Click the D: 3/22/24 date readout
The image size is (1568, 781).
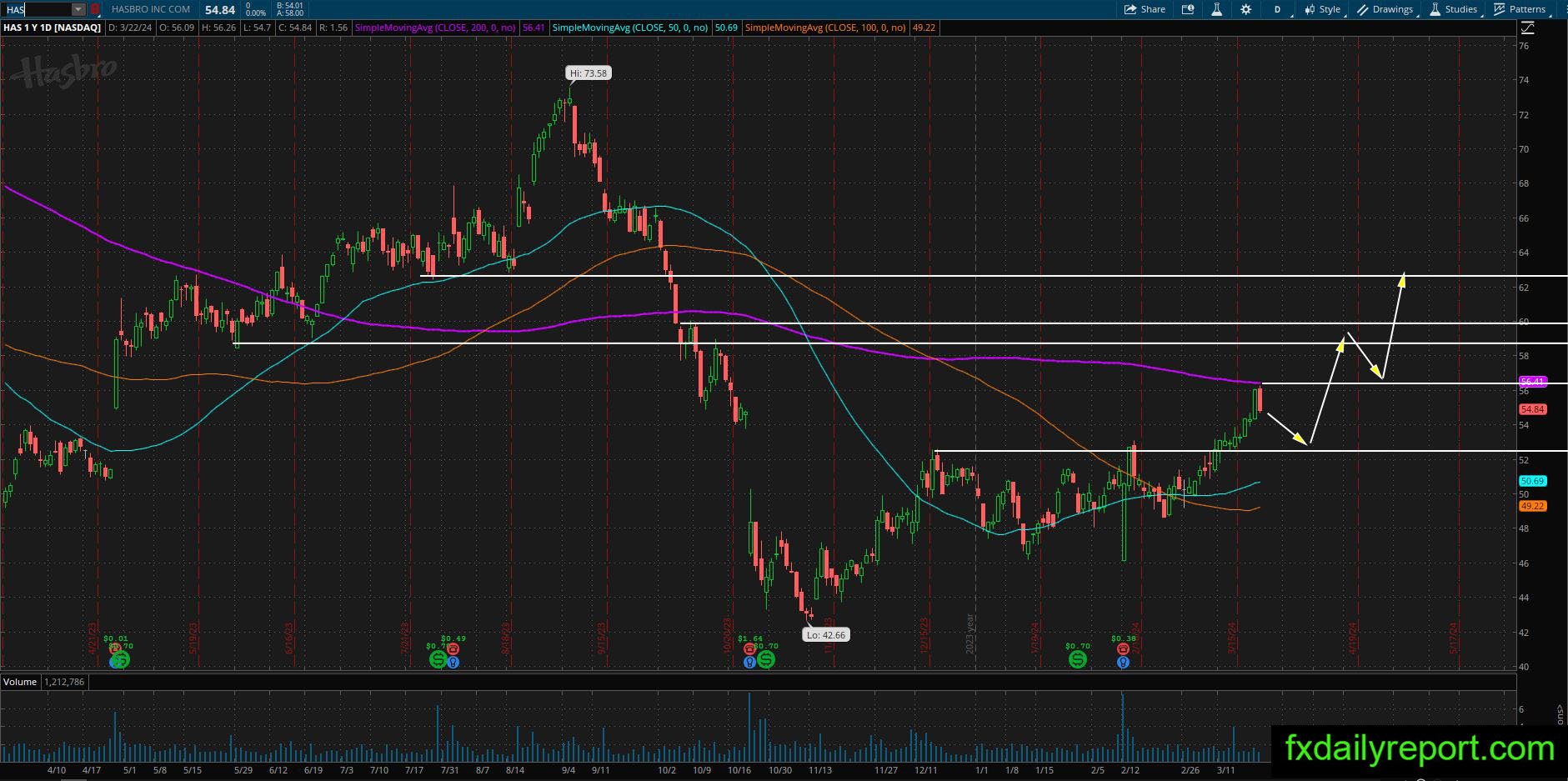130,28
